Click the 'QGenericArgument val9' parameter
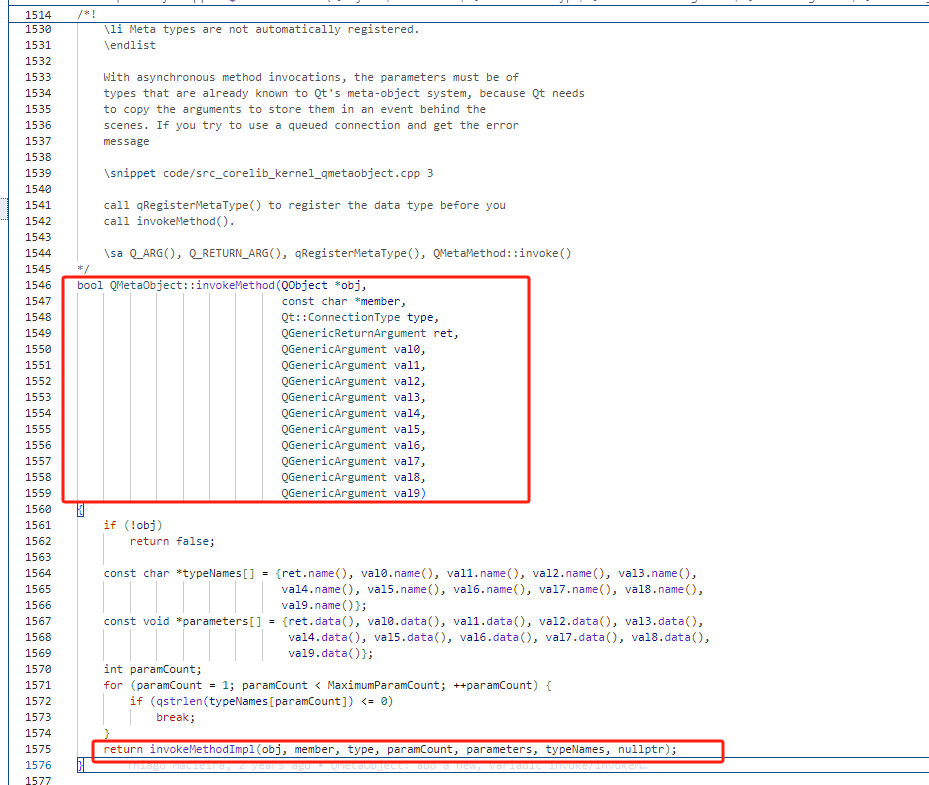This screenshot has height=785, width=929. [x=351, y=493]
